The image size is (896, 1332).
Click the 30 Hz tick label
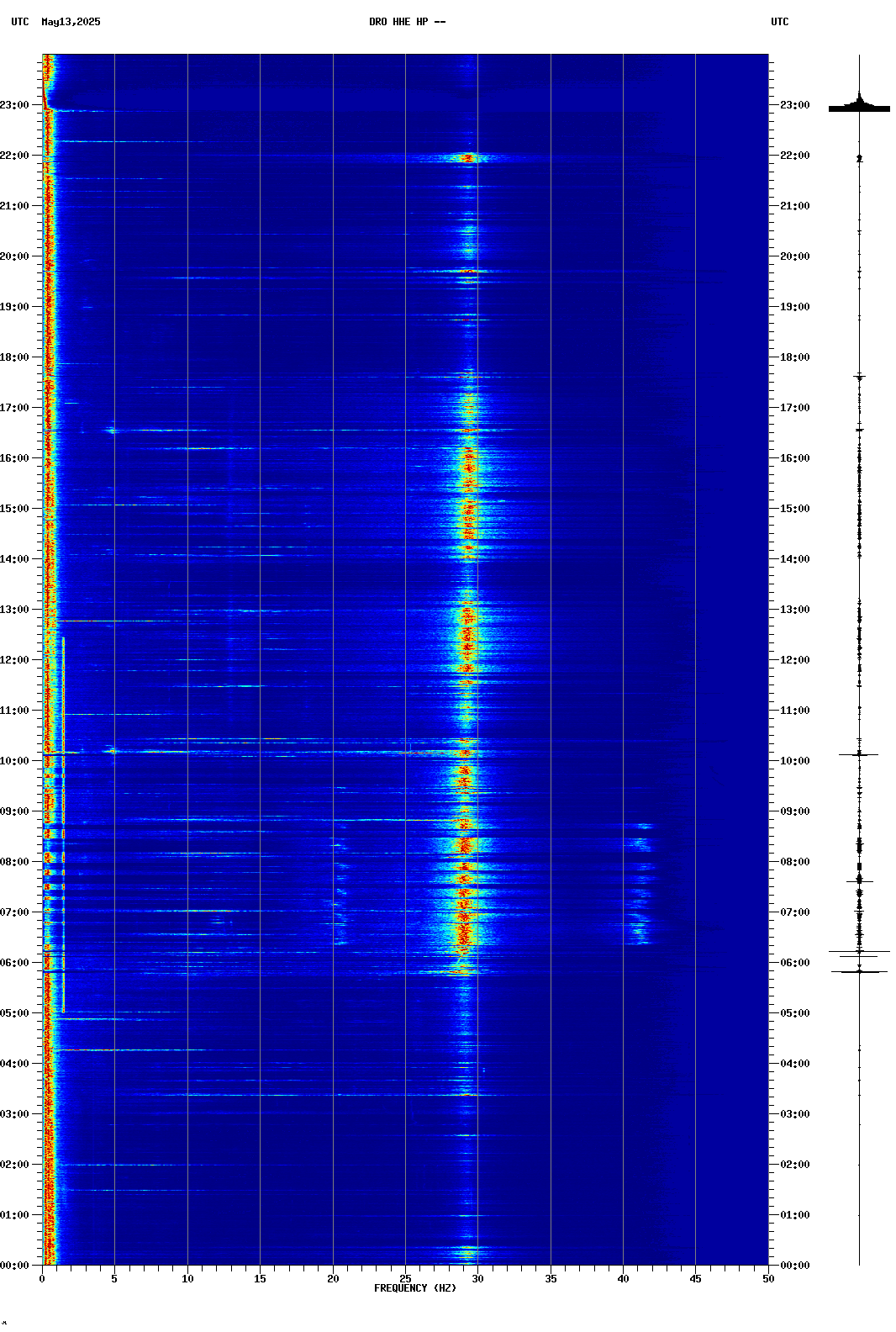(x=477, y=1279)
